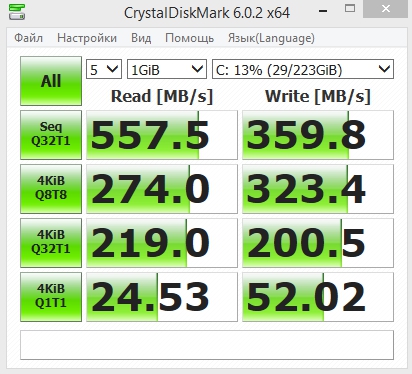
Task: Run all benchmarks with the All button
Action: coord(51,81)
